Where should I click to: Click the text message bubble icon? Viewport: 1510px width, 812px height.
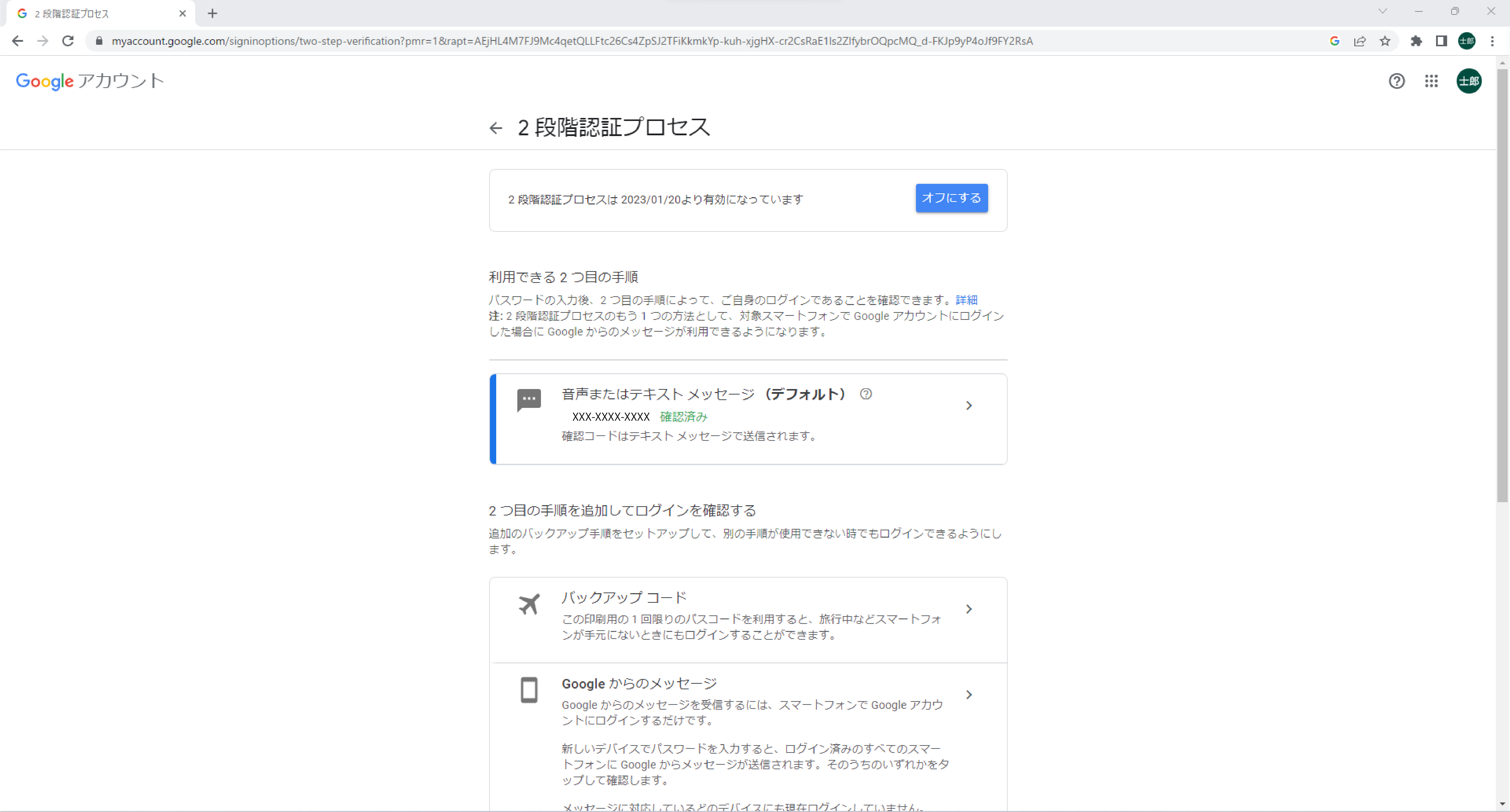(529, 400)
